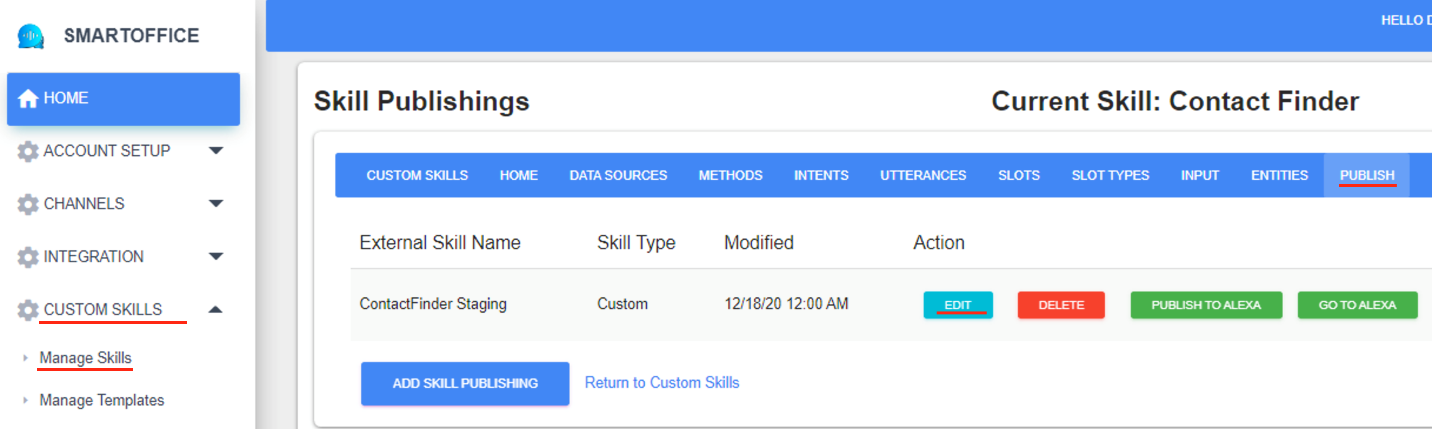
Task: Expand the Channels menu arrow
Action: coord(215,204)
